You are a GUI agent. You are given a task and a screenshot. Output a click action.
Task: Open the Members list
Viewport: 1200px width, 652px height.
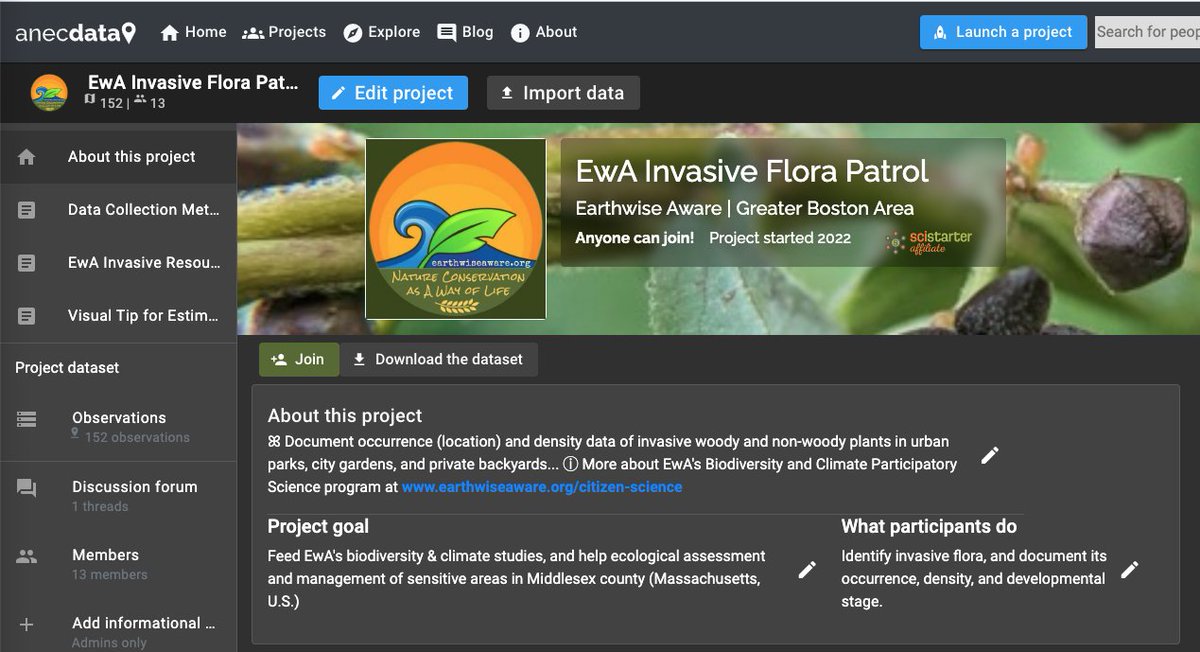coord(118,563)
